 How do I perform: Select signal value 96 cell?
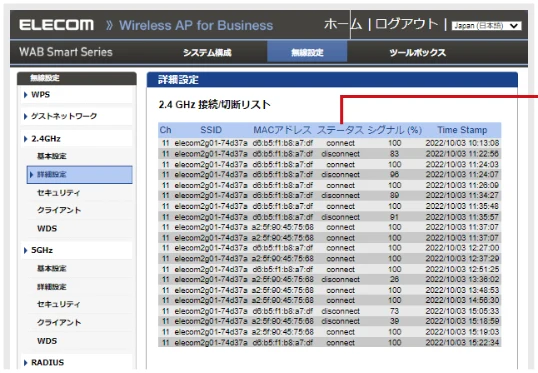pyautogui.click(x=394, y=174)
